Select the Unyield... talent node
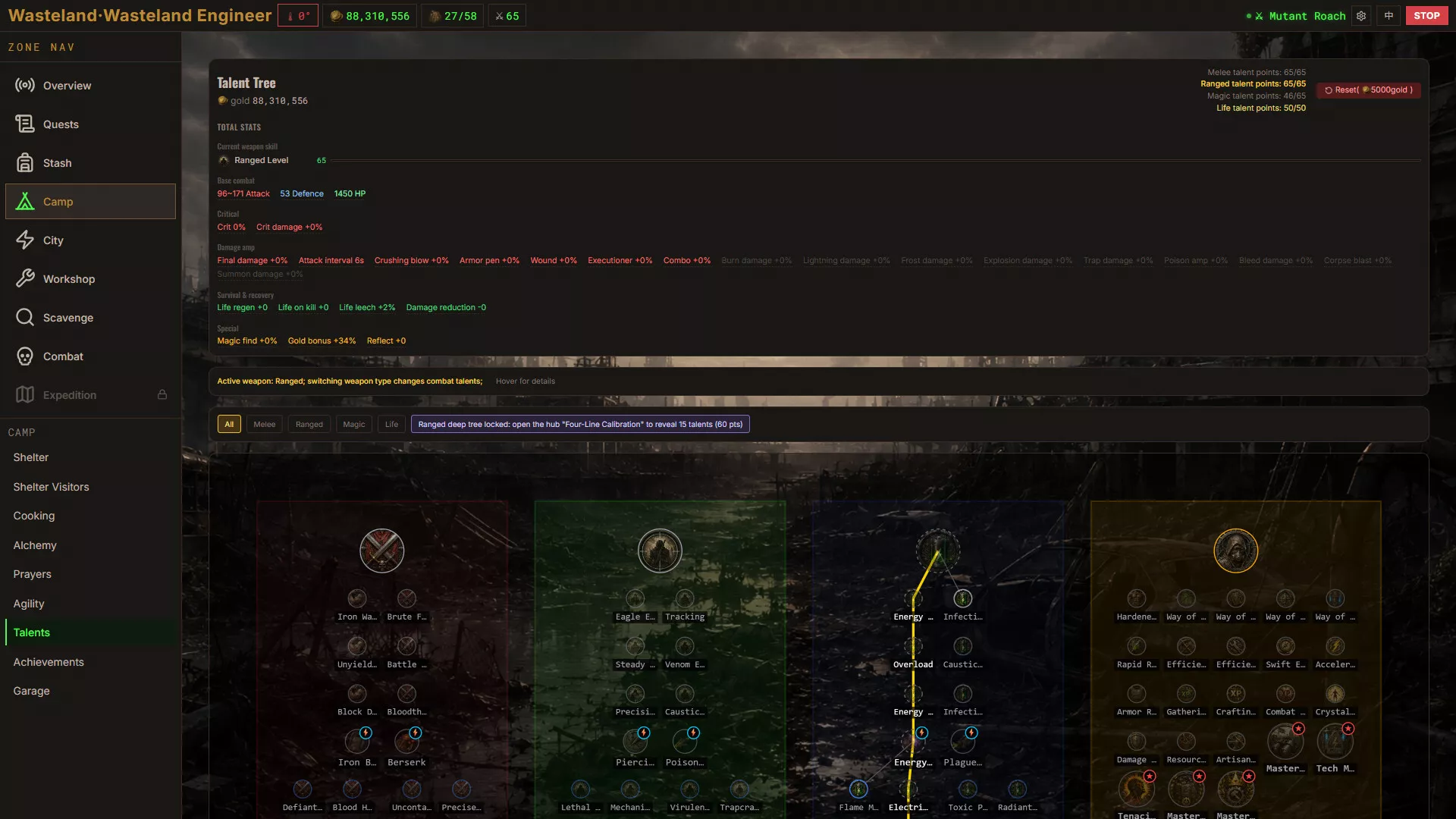Image resolution: width=1456 pixels, height=819 pixels. point(357,646)
